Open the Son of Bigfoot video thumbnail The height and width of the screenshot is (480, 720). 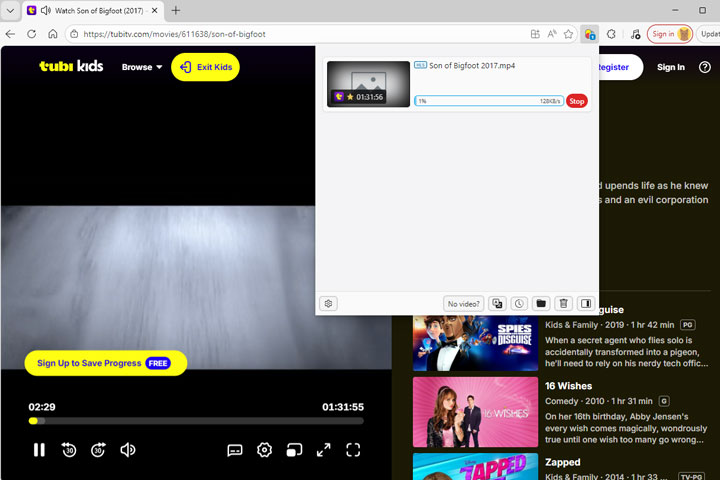coord(368,84)
